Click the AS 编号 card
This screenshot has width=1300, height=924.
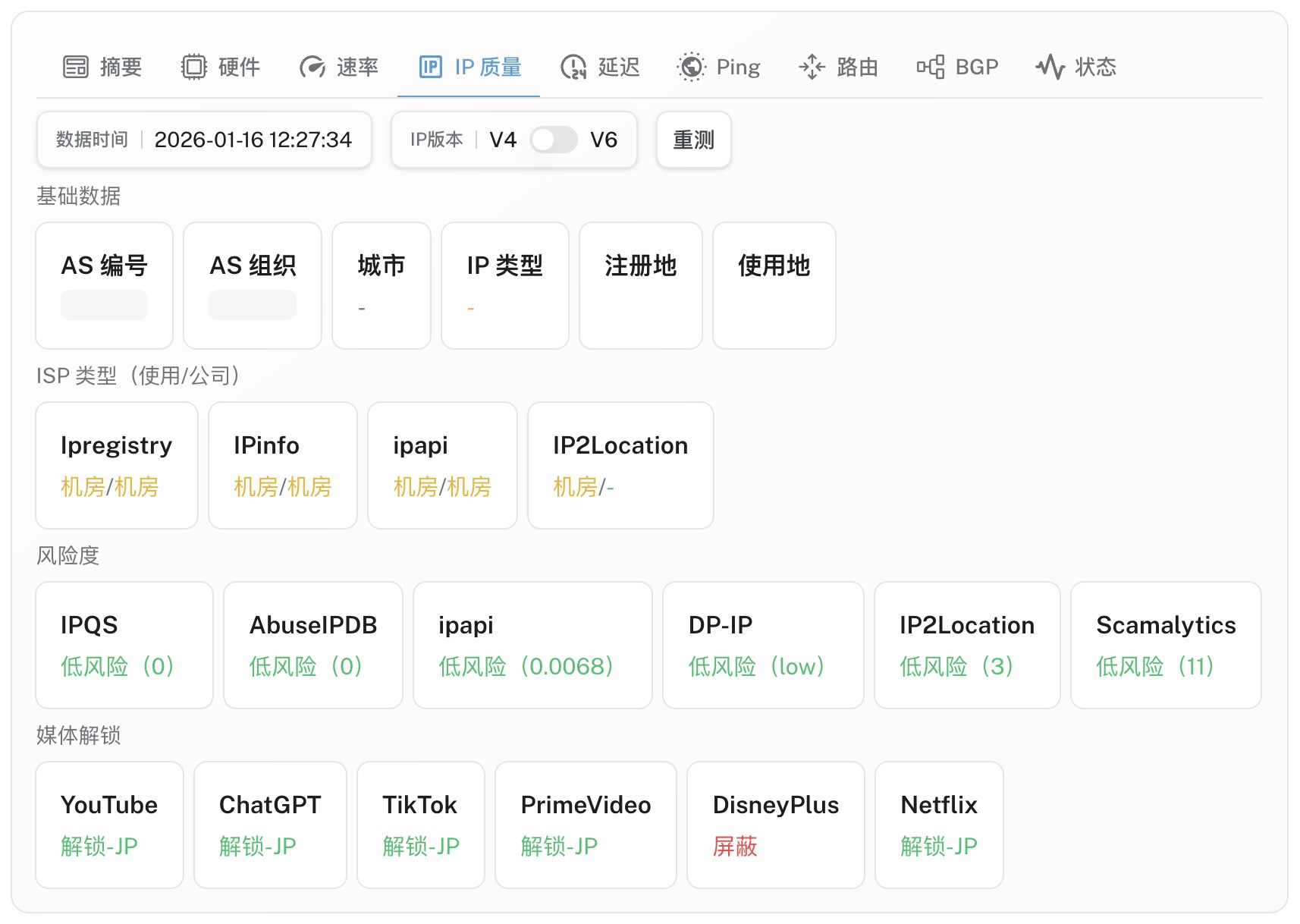(x=105, y=285)
